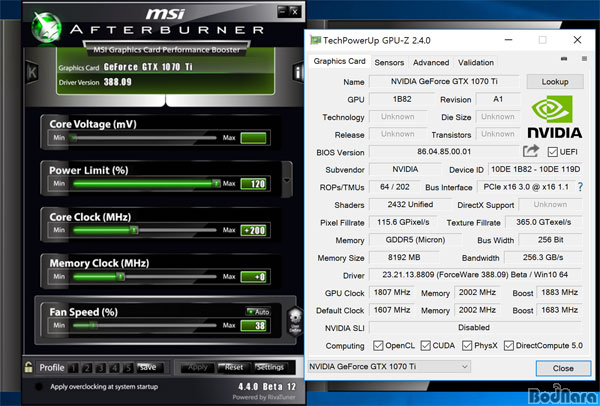Image resolution: width=600 pixels, height=406 pixels.
Task: Toggle the DirectCompute 5.0 checkbox
Action: click(509, 346)
